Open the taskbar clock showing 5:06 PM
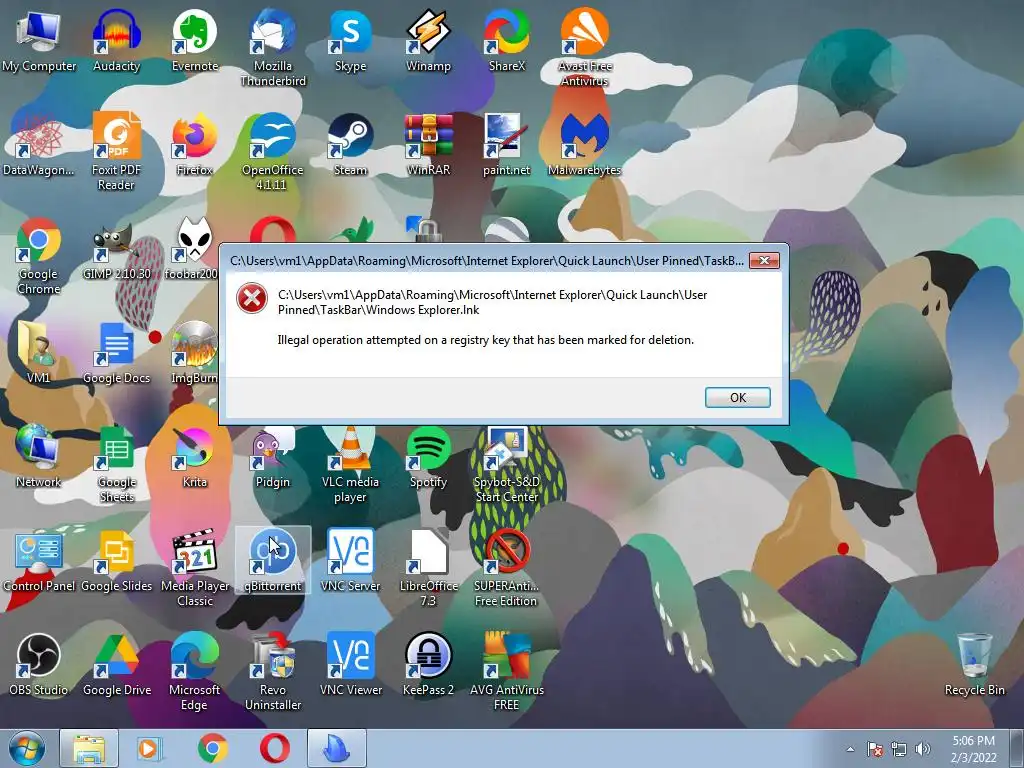 (973, 749)
